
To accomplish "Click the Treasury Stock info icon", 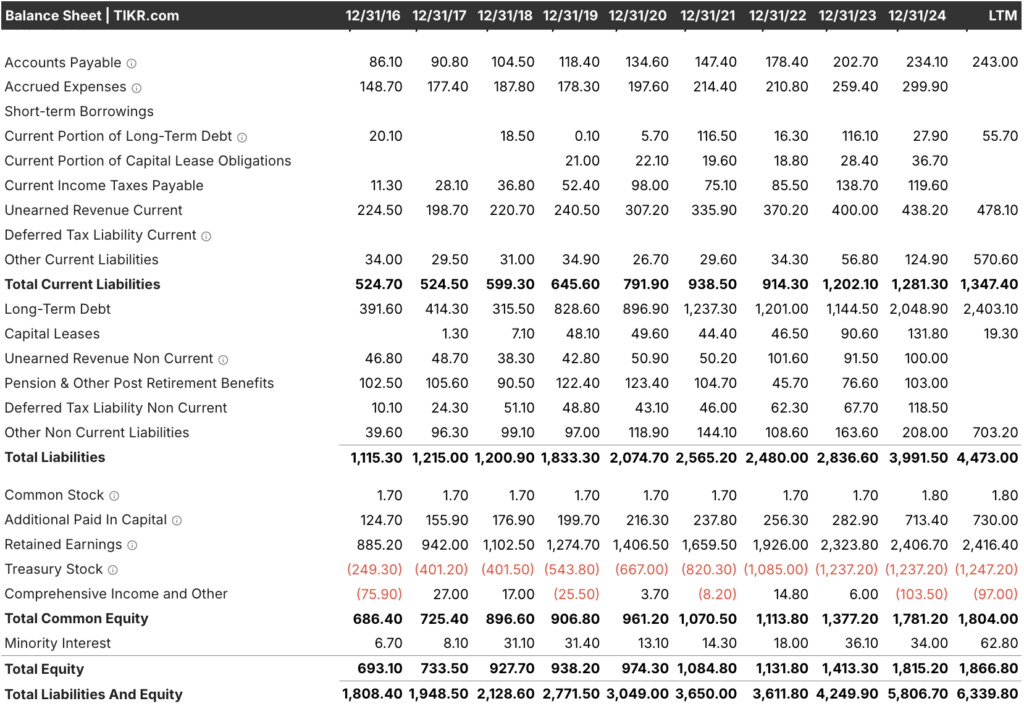I will tap(113, 570).
